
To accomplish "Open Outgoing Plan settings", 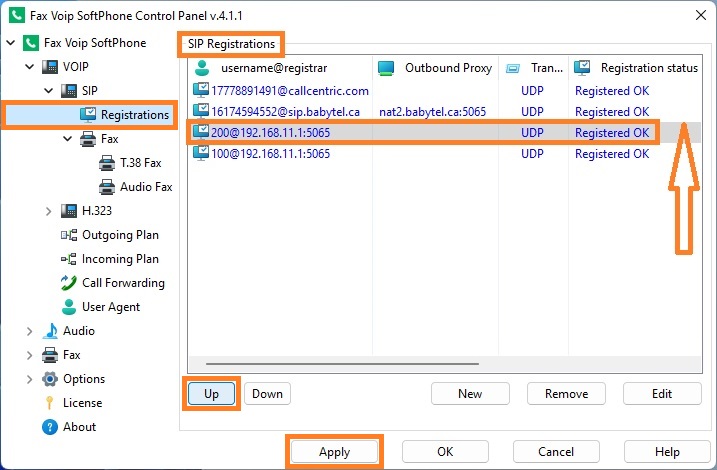I will point(120,235).
